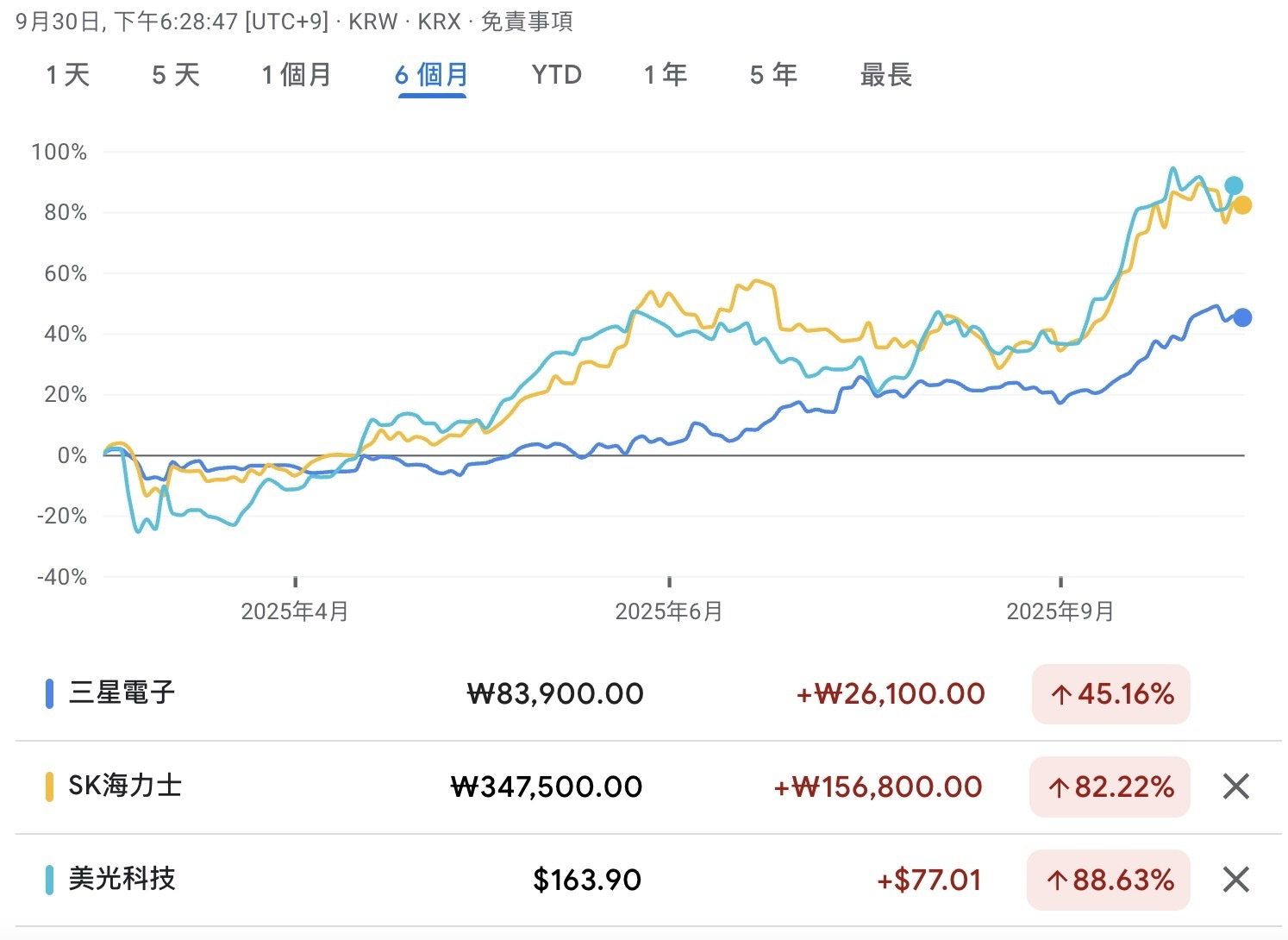Remove SK海力士 from the comparison
The width and height of the screenshot is (1288, 940).
[1235, 786]
